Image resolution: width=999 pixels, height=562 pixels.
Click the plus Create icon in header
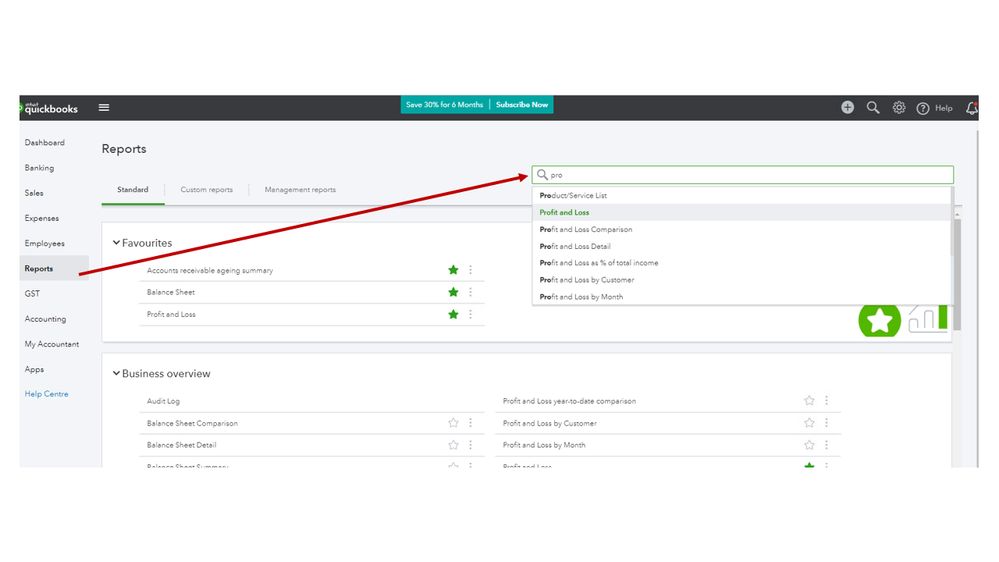tap(847, 108)
